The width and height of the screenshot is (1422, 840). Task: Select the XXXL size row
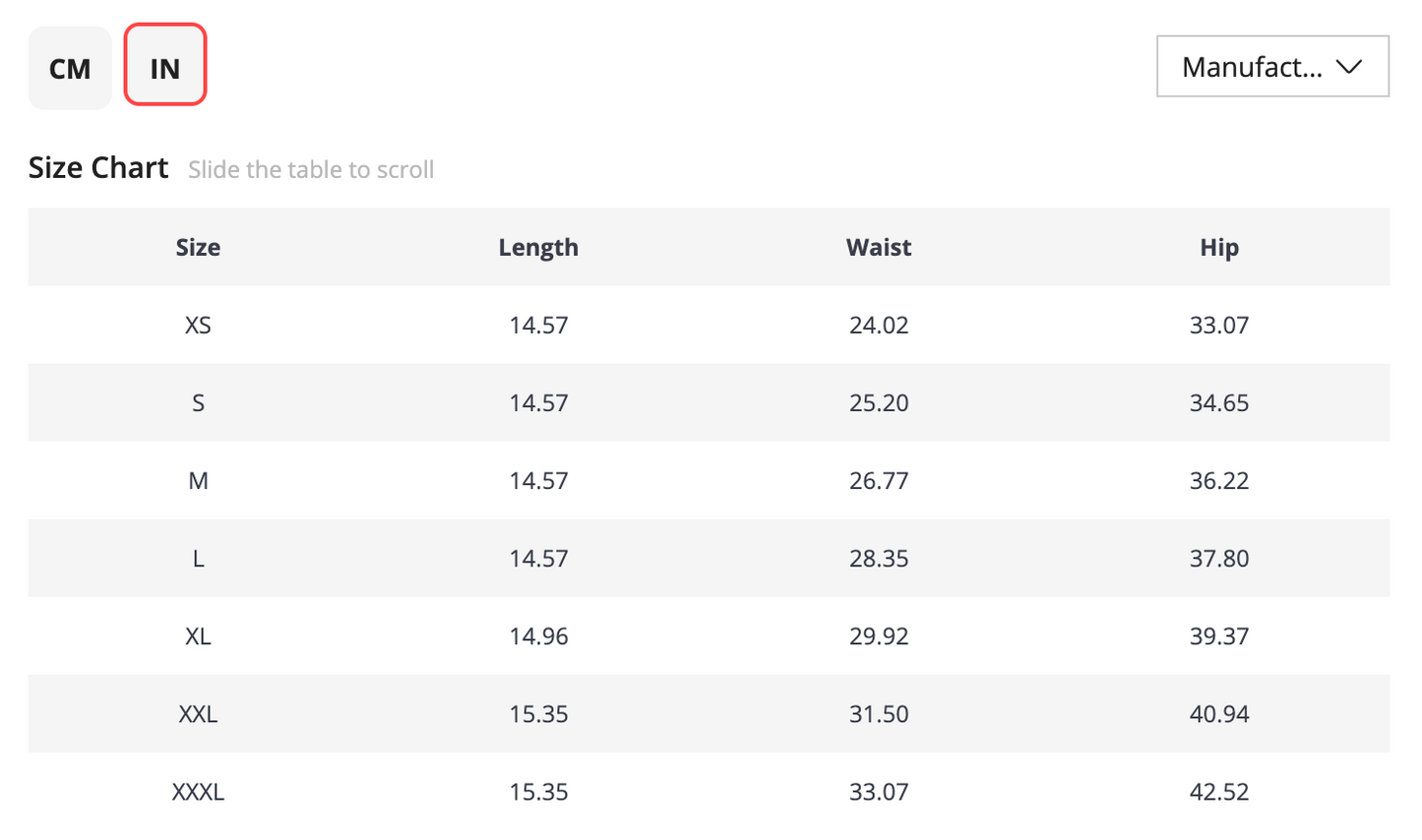tap(709, 791)
